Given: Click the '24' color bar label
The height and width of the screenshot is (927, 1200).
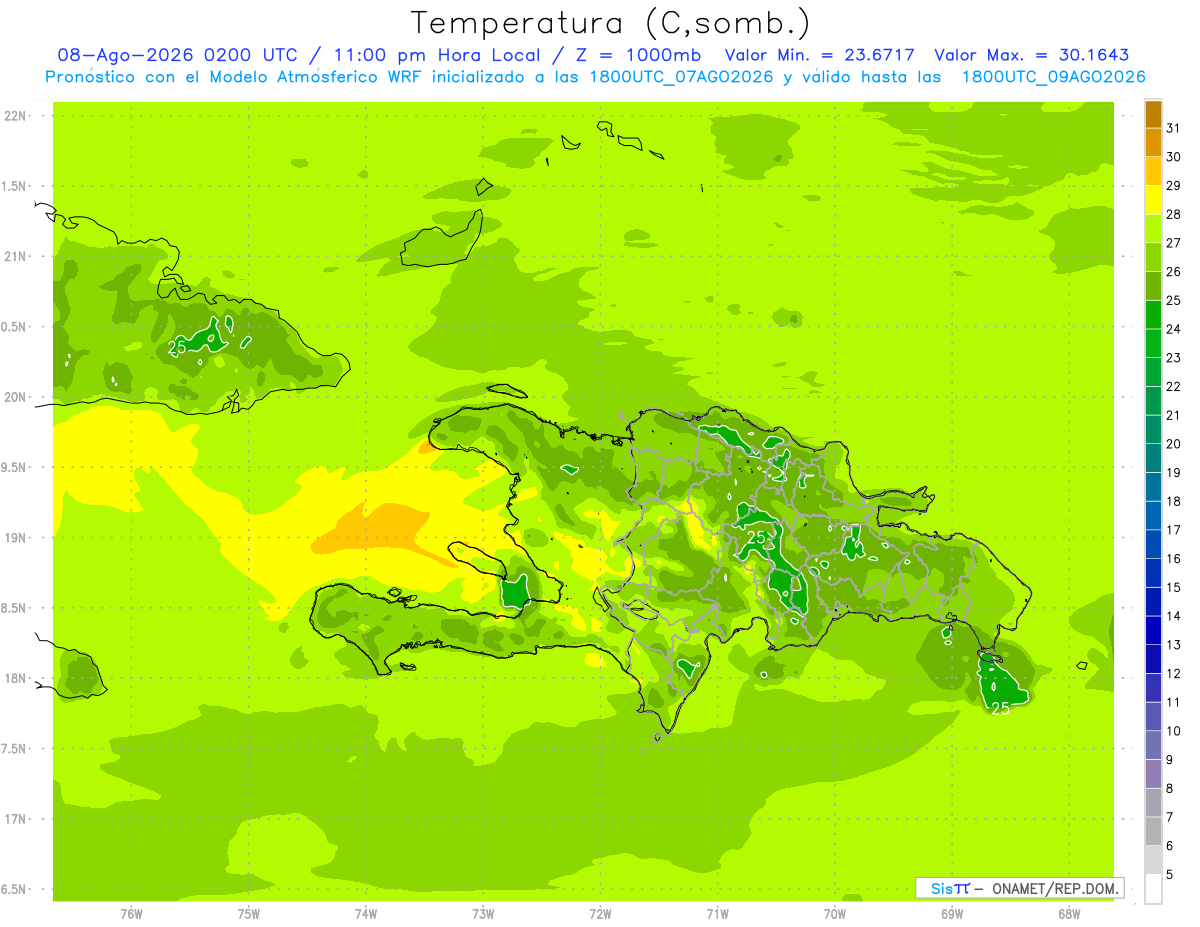Looking at the screenshot, I should [x=1174, y=329].
